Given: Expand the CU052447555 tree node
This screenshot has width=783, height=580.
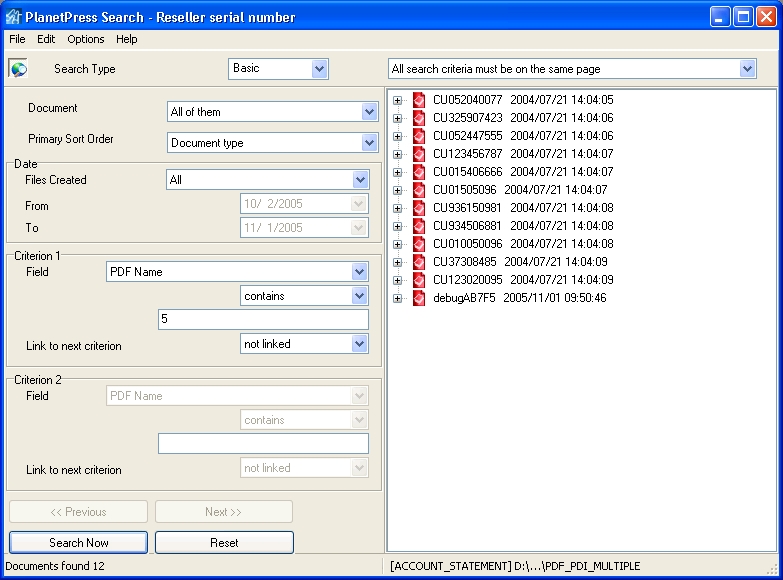Looking at the screenshot, I should (x=397, y=136).
